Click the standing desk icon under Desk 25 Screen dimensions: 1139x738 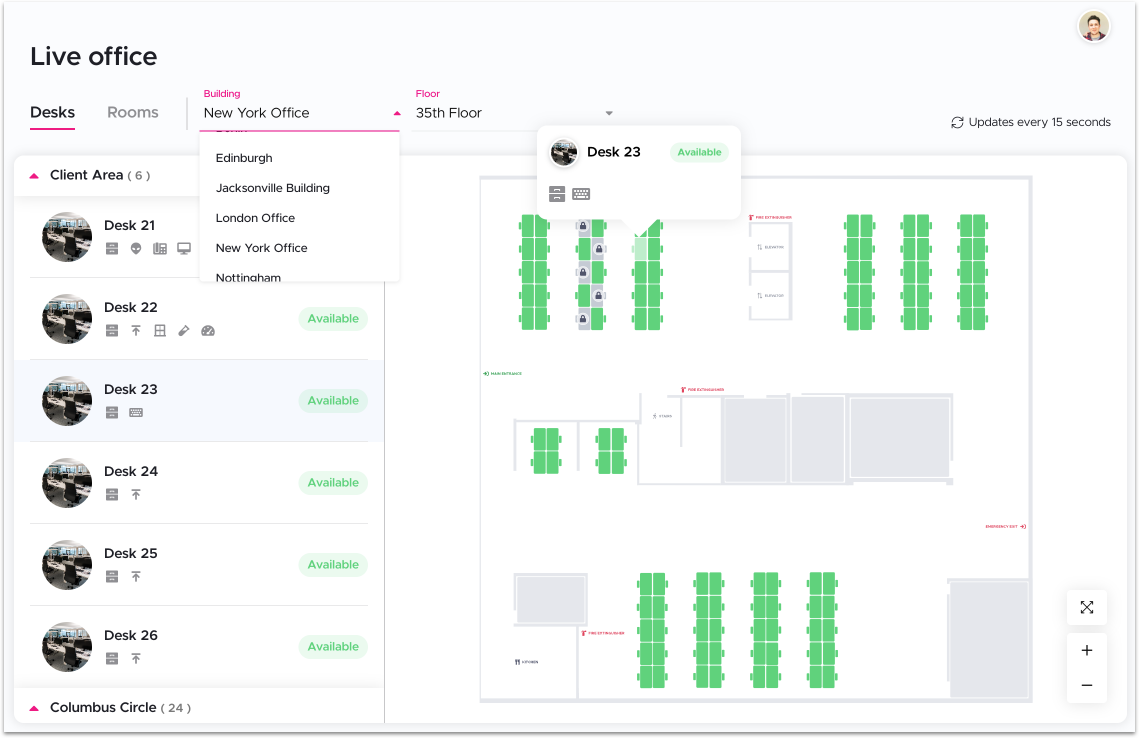coord(136,577)
